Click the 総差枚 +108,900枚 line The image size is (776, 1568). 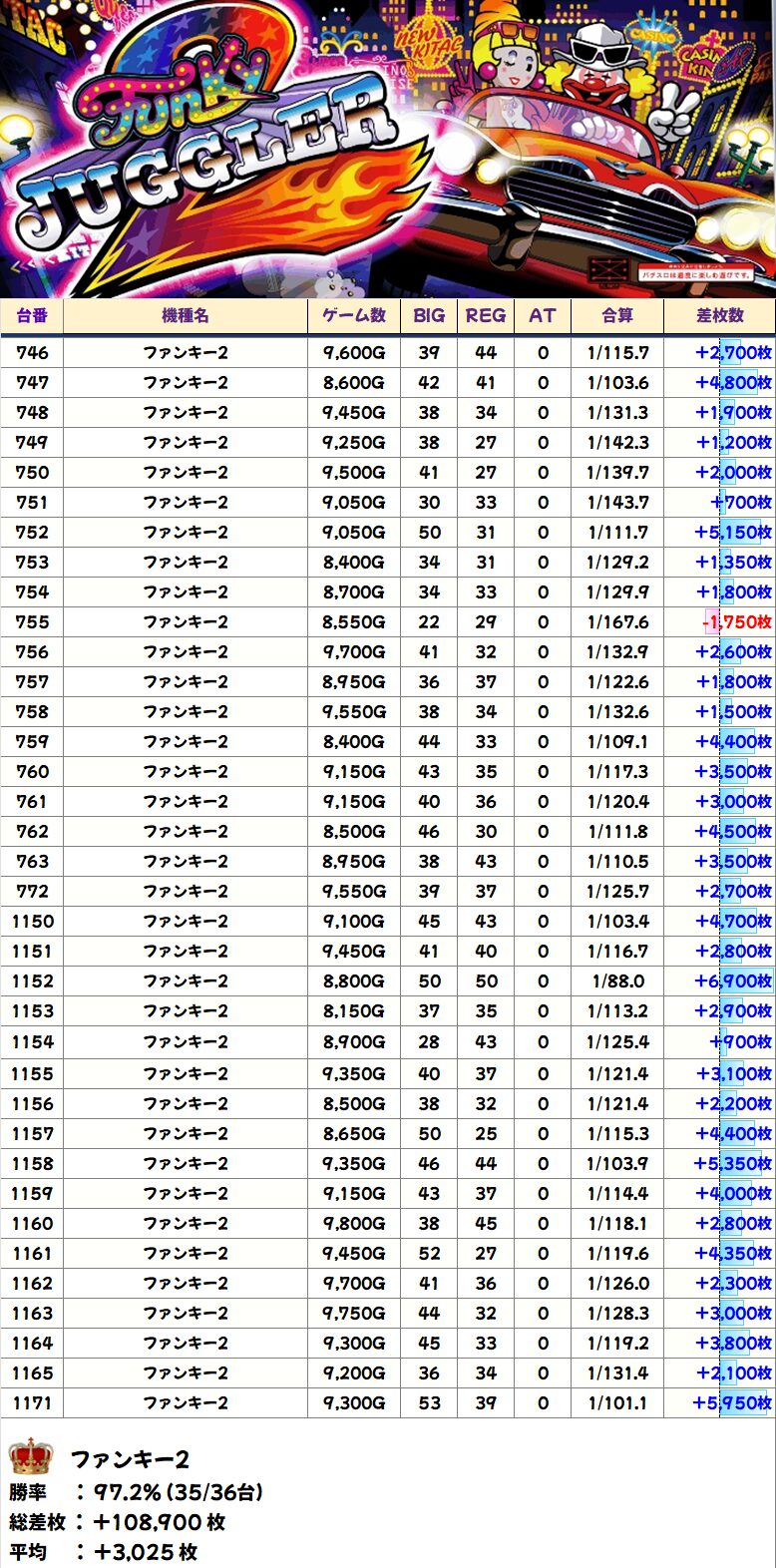click(x=118, y=1522)
